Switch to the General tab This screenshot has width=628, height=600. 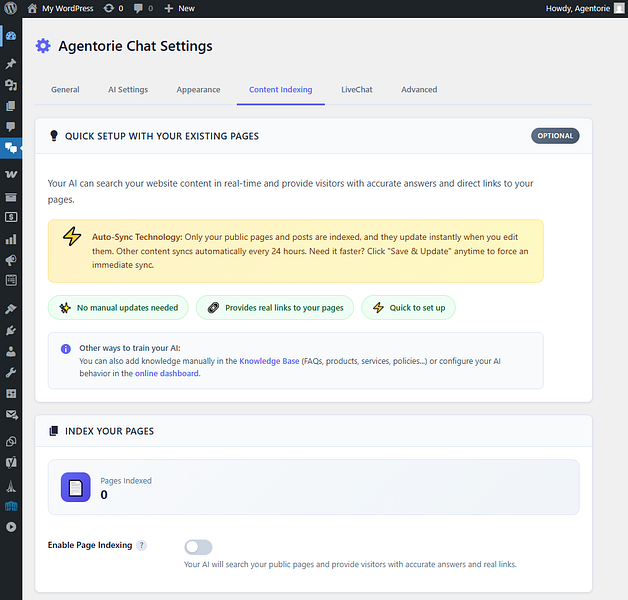[x=65, y=90]
